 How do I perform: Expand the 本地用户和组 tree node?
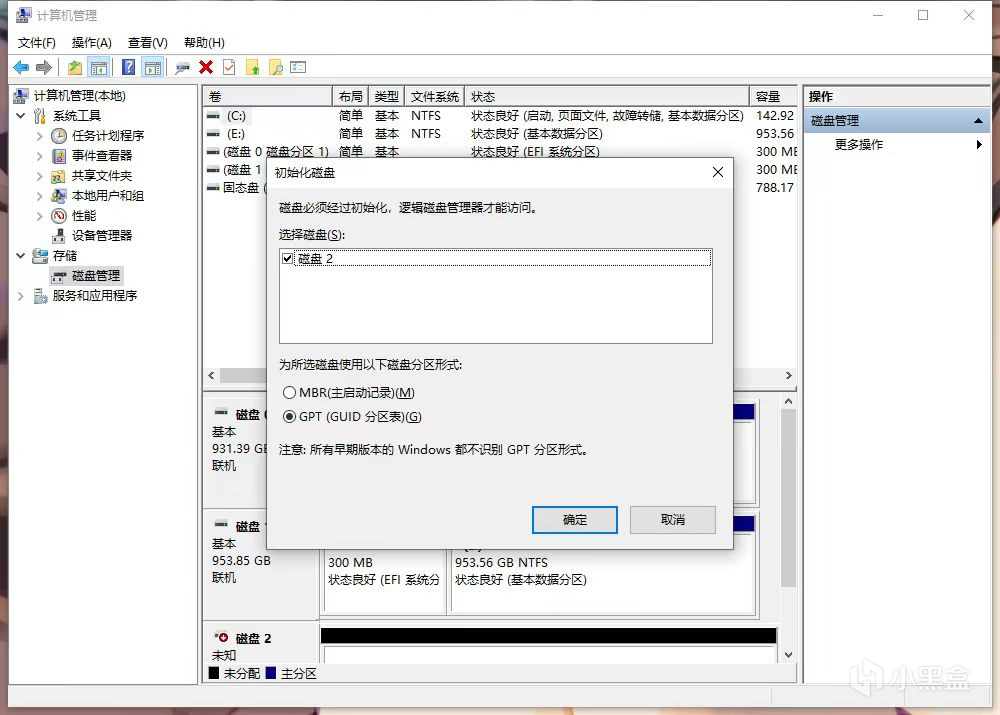40,196
